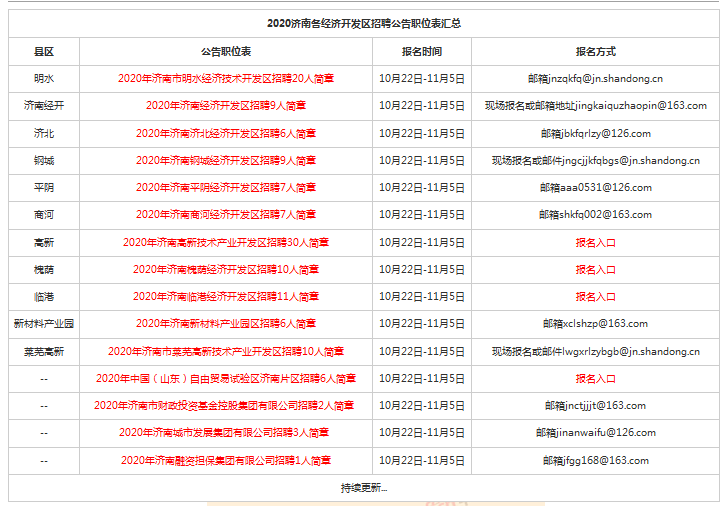This screenshot has height=506, width=728.
Task: Select the email jinanwaifu@126.com text
Action: click(606, 432)
